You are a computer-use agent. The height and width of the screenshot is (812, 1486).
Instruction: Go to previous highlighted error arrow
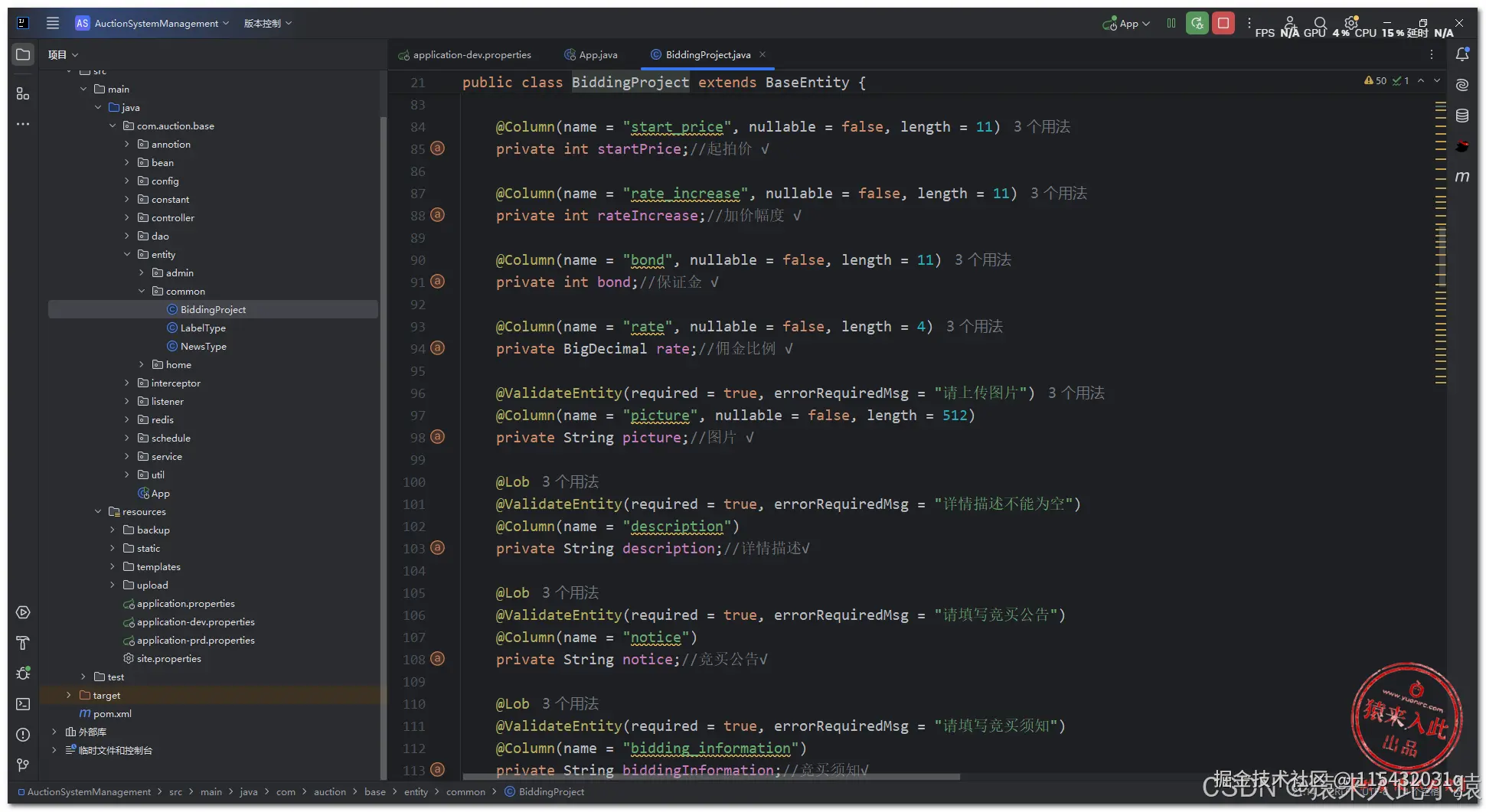point(1421,80)
